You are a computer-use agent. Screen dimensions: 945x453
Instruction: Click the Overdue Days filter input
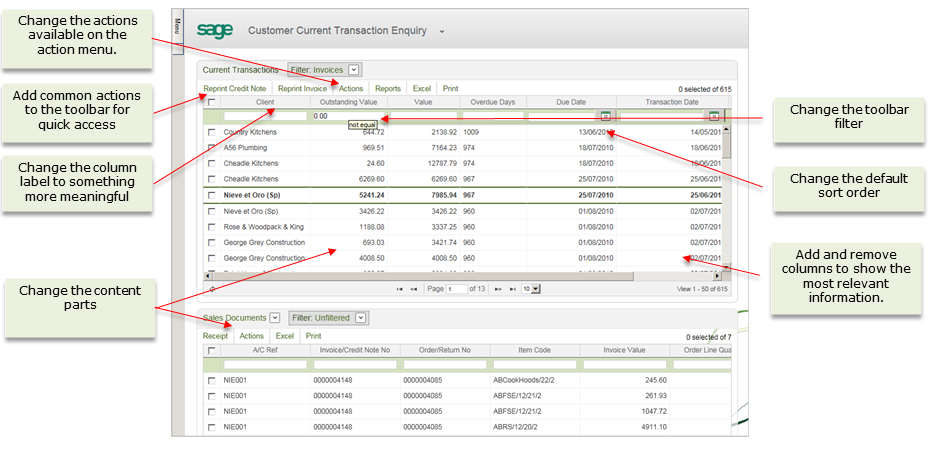pyautogui.click(x=493, y=116)
